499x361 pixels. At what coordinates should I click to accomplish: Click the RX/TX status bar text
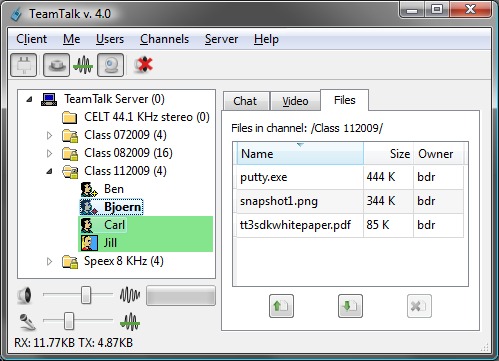73,343
